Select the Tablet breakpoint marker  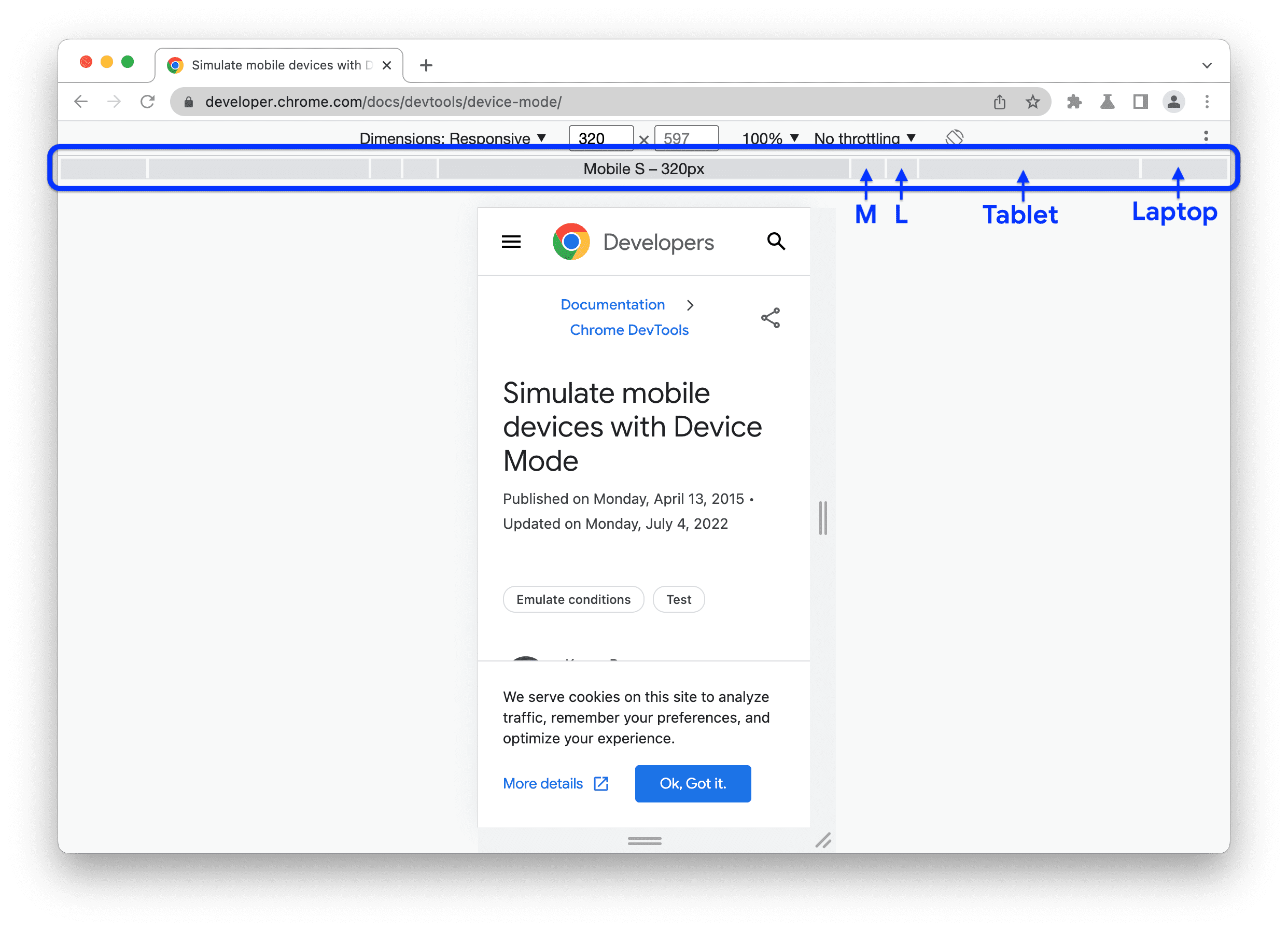coord(1021,168)
